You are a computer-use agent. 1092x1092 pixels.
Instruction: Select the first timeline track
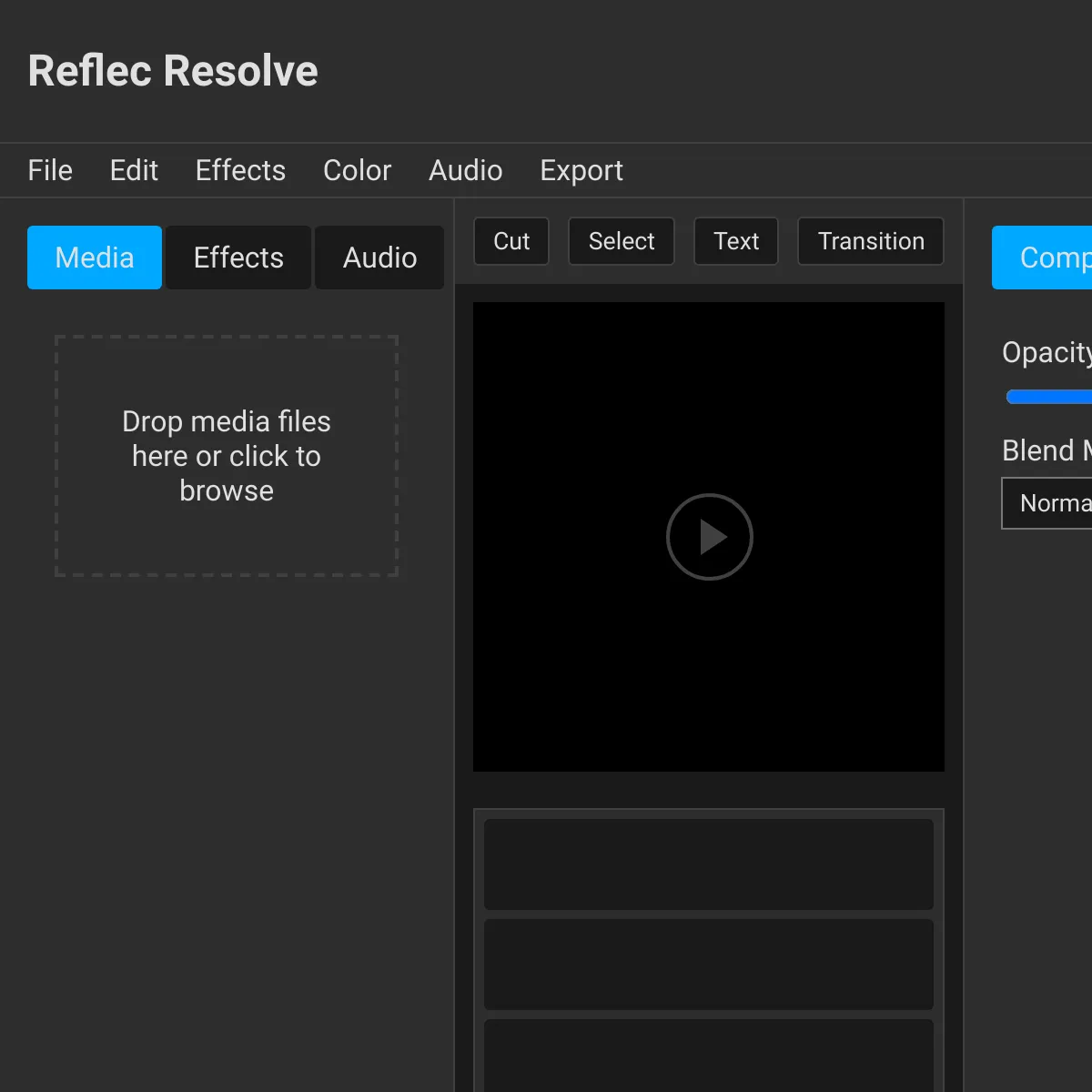(x=709, y=864)
